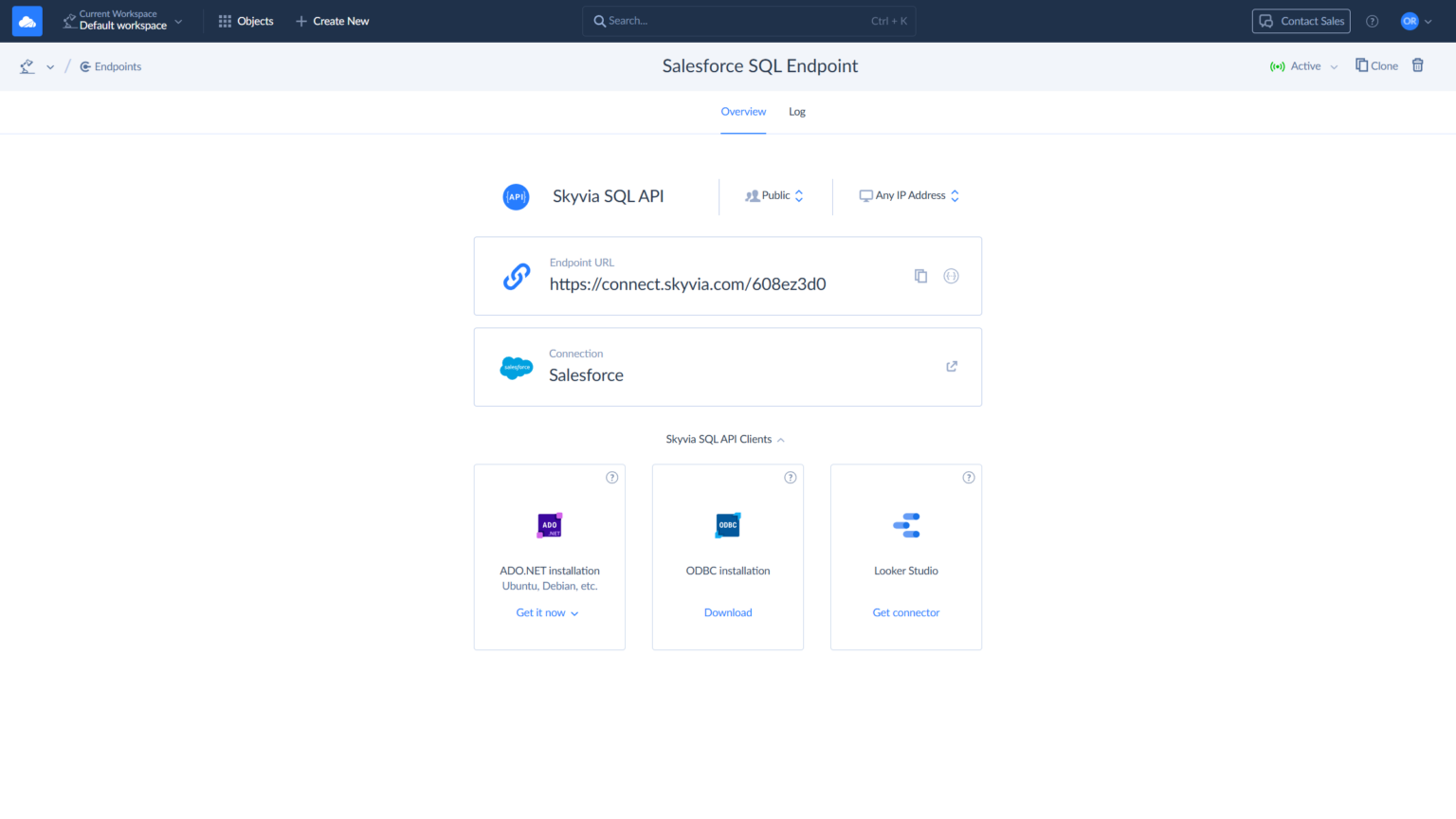Click the Contact Sales button
The image size is (1456, 819).
pyautogui.click(x=1301, y=20)
